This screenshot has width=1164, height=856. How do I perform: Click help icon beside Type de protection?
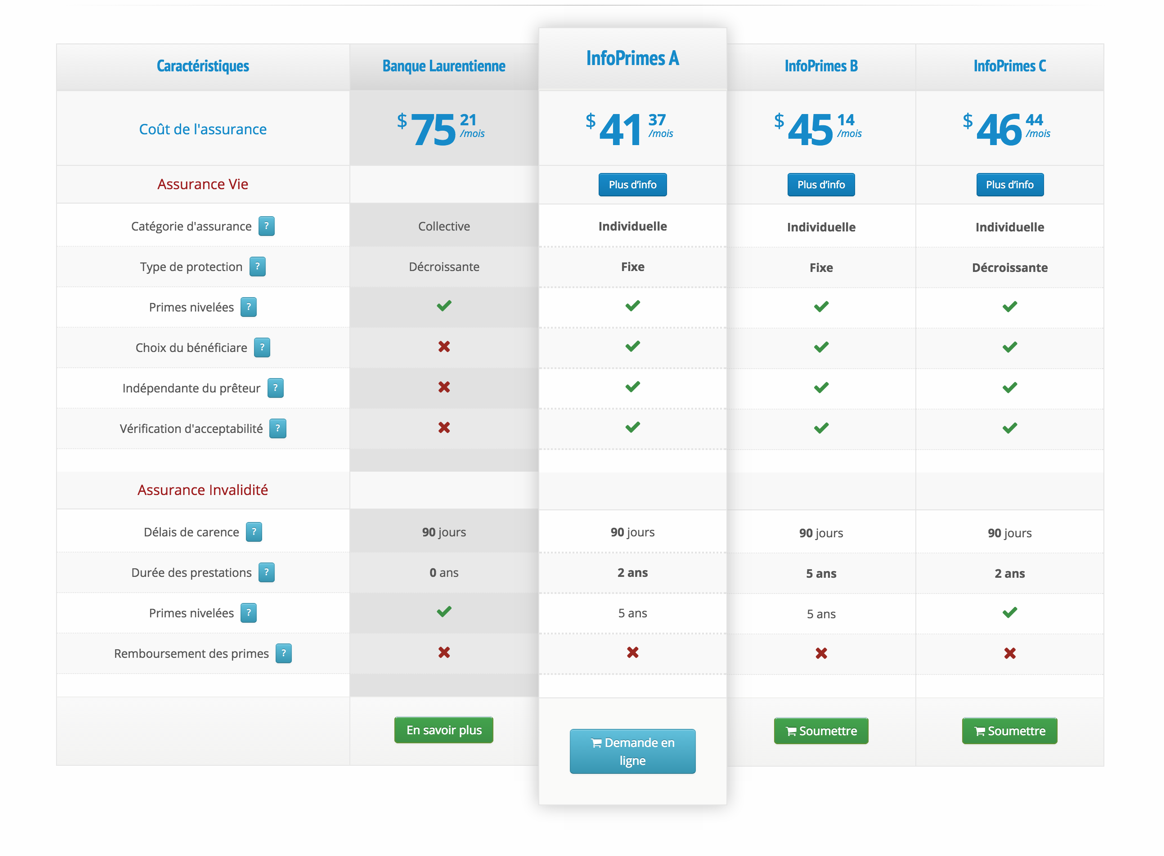pos(257,267)
